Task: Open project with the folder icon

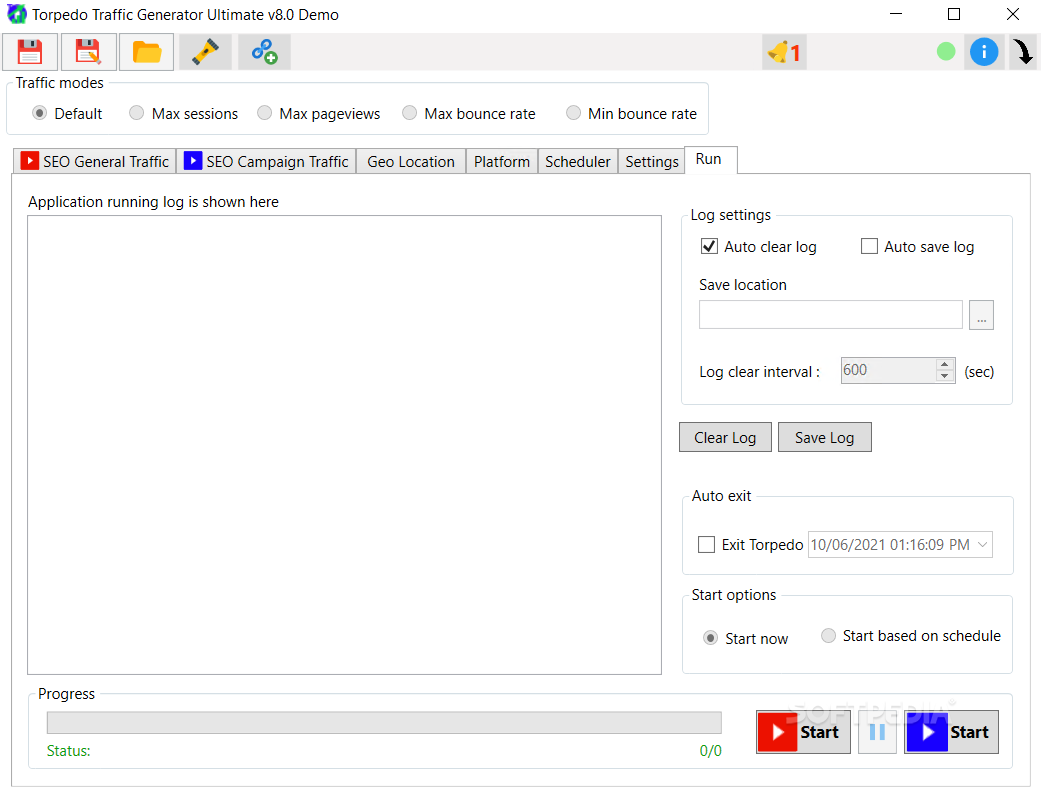Action: tap(147, 52)
